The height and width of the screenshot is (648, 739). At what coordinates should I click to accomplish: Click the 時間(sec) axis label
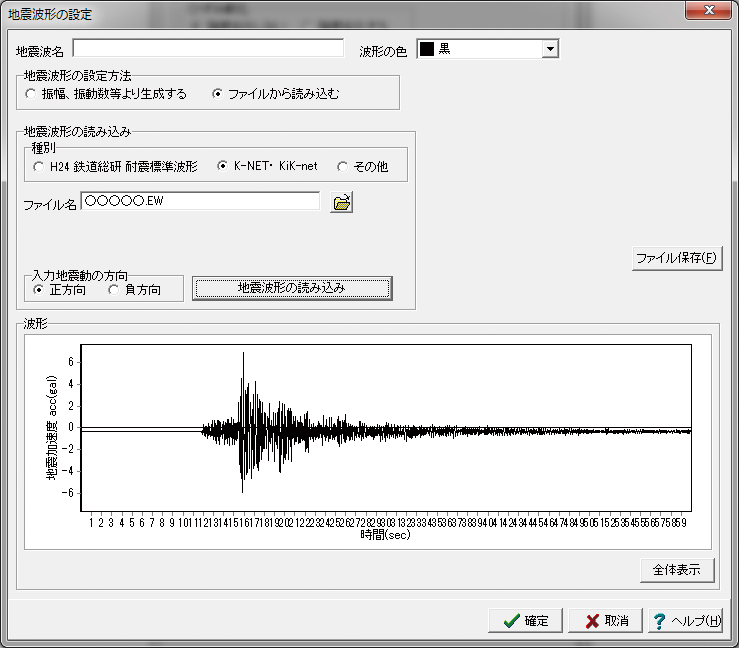coord(386,535)
